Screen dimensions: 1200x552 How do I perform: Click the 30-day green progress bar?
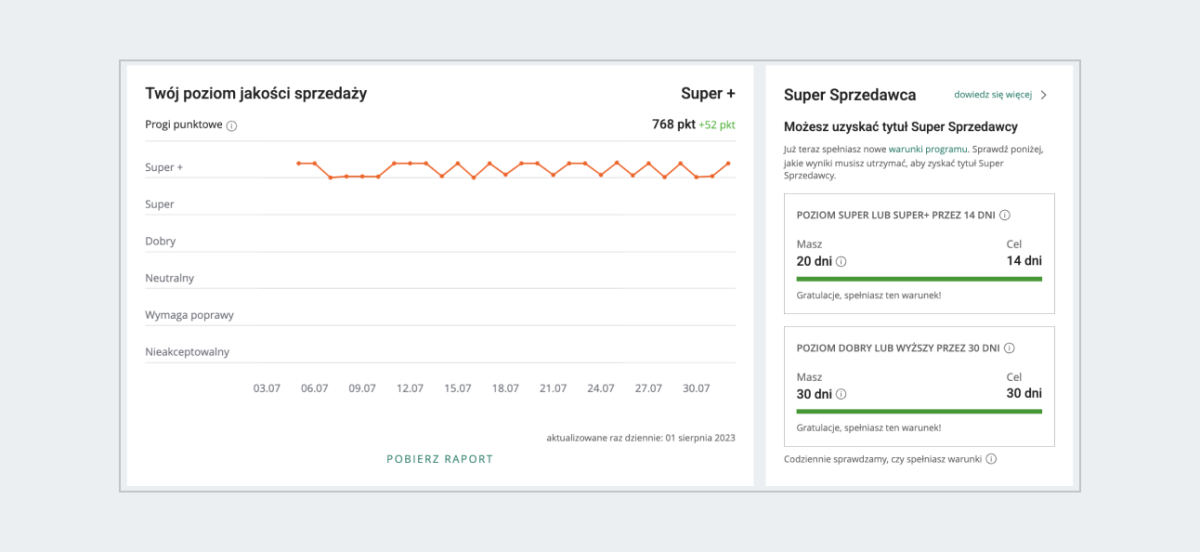(919, 411)
